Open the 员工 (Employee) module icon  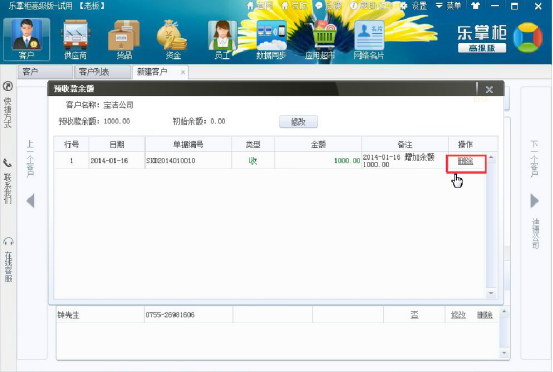coord(222,39)
